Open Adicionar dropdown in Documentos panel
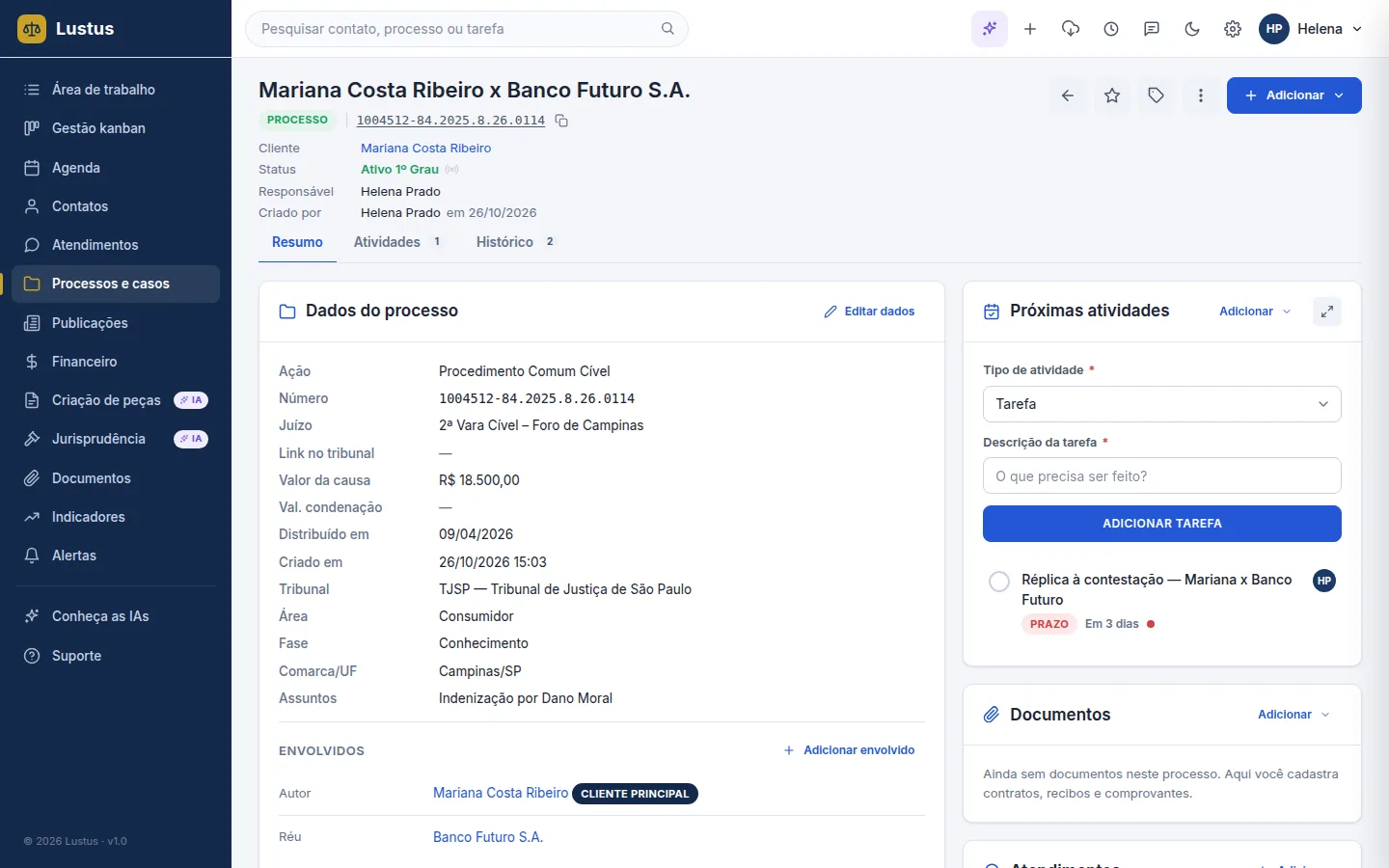 point(1294,715)
